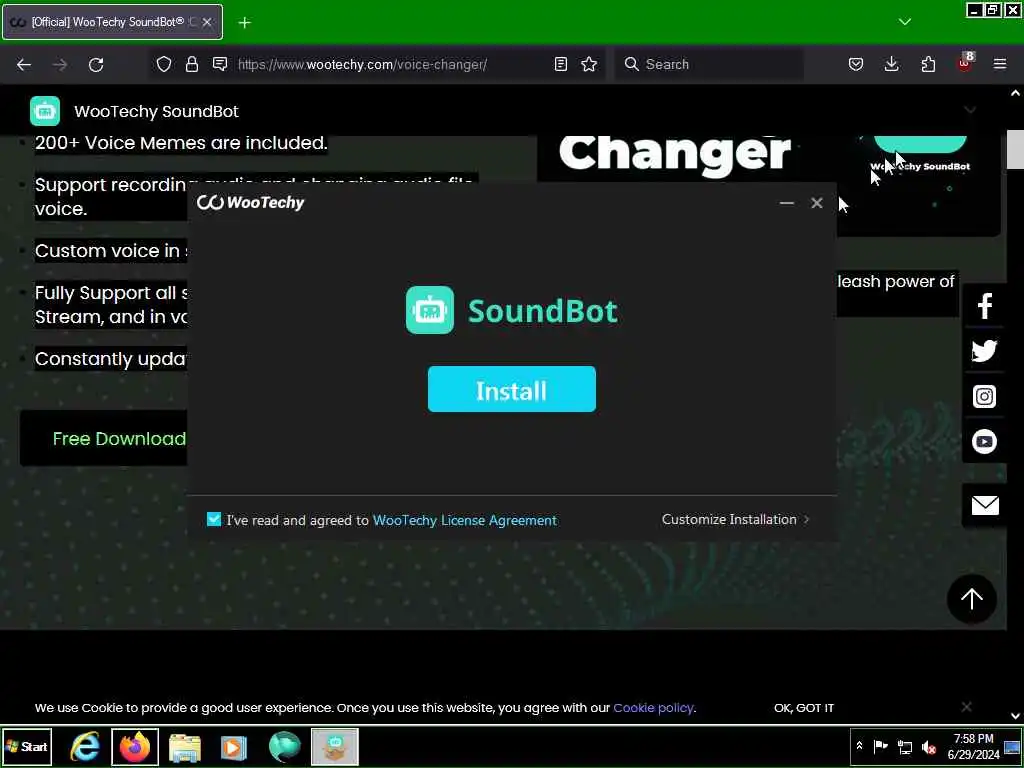Click the SoundBot robot logo in installer
The width and height of the screenshot is (1024, 768).
(430, 310)
